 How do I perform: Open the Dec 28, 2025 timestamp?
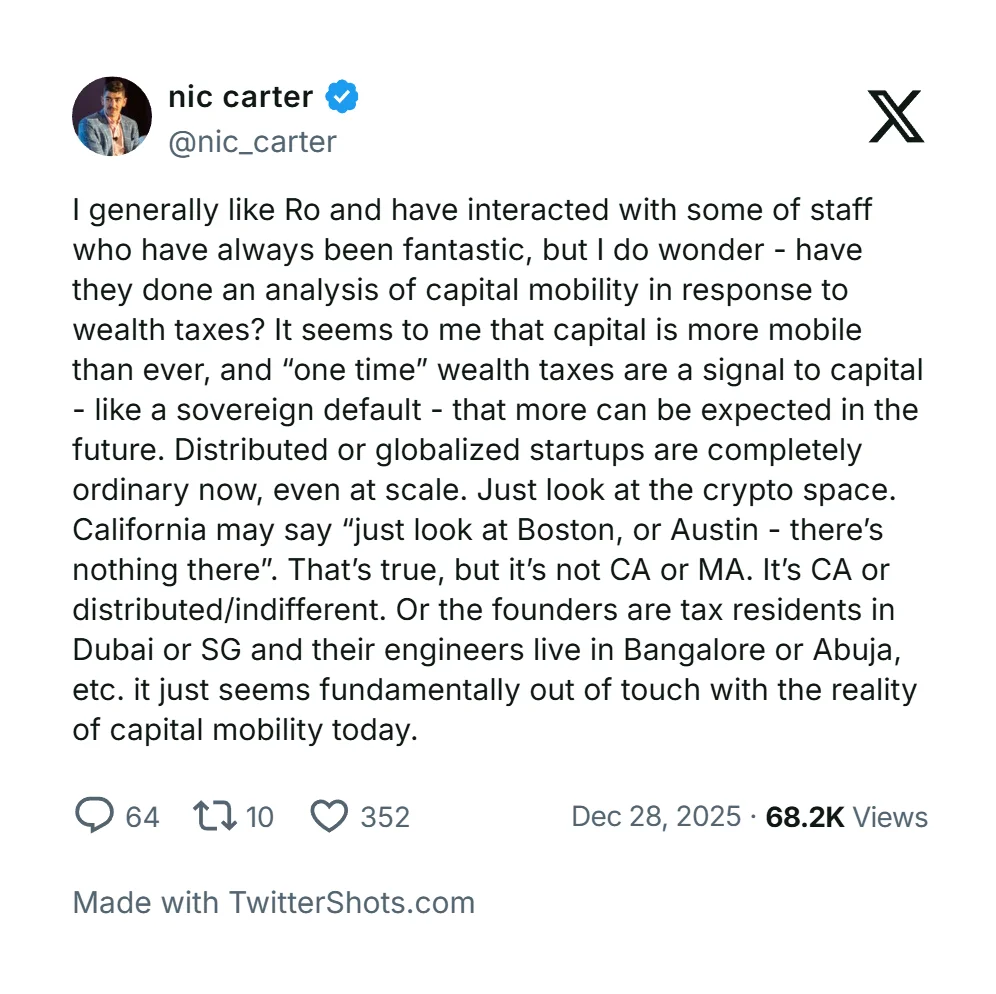(x=656, y=817)
